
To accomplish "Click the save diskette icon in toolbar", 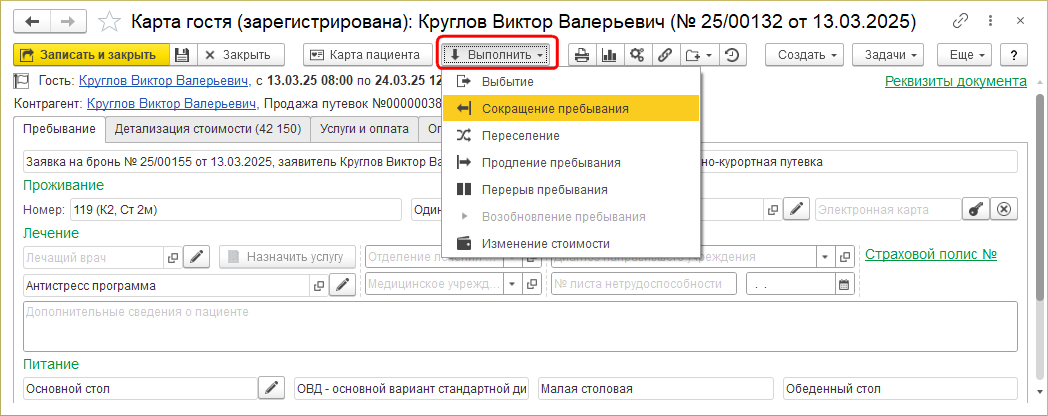I will coord(181,55).
